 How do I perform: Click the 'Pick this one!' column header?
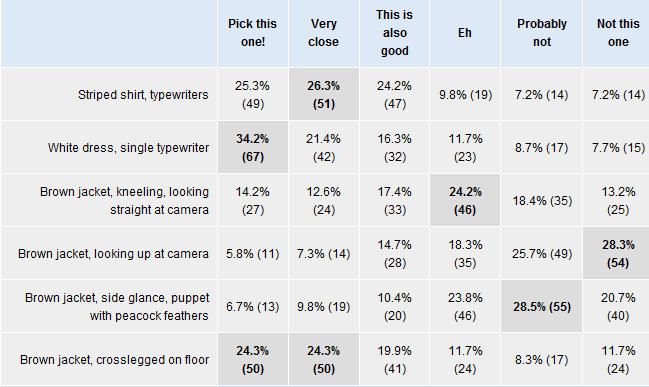point(252,33)
